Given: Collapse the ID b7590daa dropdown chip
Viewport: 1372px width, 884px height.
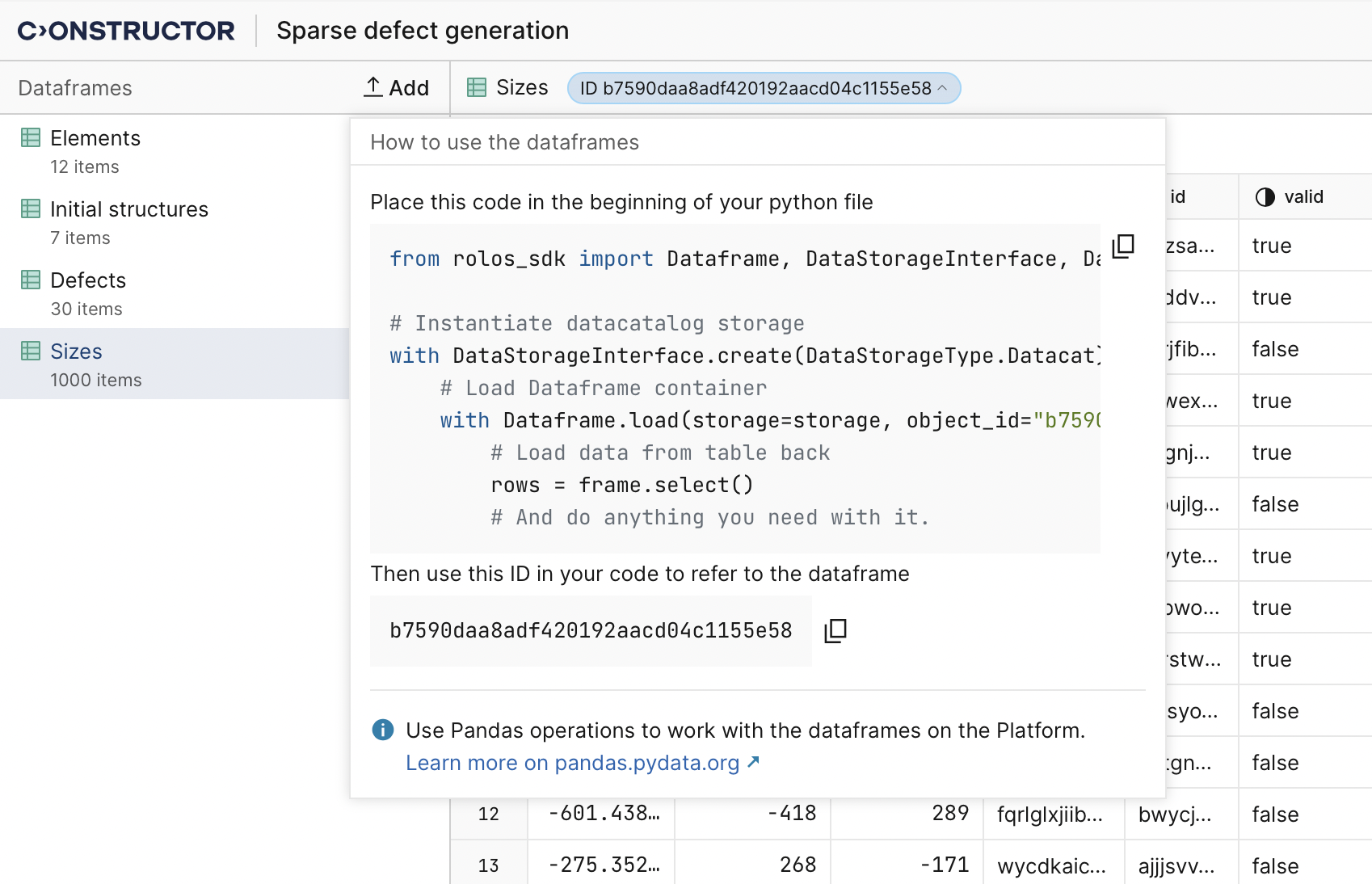Looking at the screenshot, I should (764, 88).
